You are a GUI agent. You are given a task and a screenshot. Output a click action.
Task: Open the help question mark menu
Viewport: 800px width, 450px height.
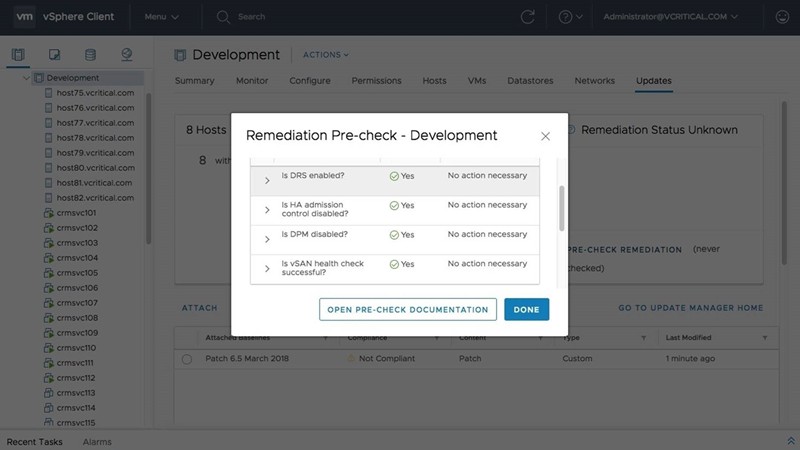coord(570,17)
